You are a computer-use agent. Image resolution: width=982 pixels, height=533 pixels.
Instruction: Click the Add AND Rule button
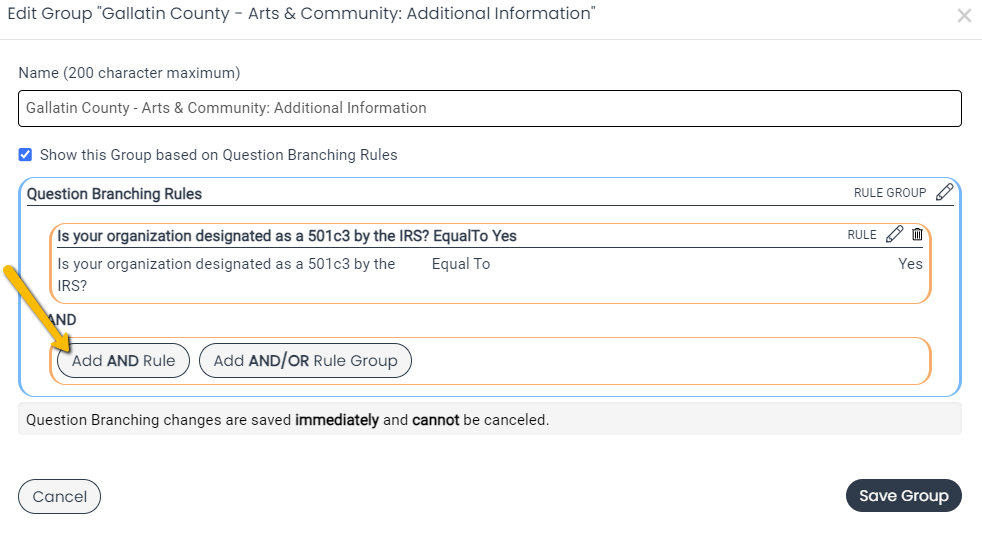123,361
